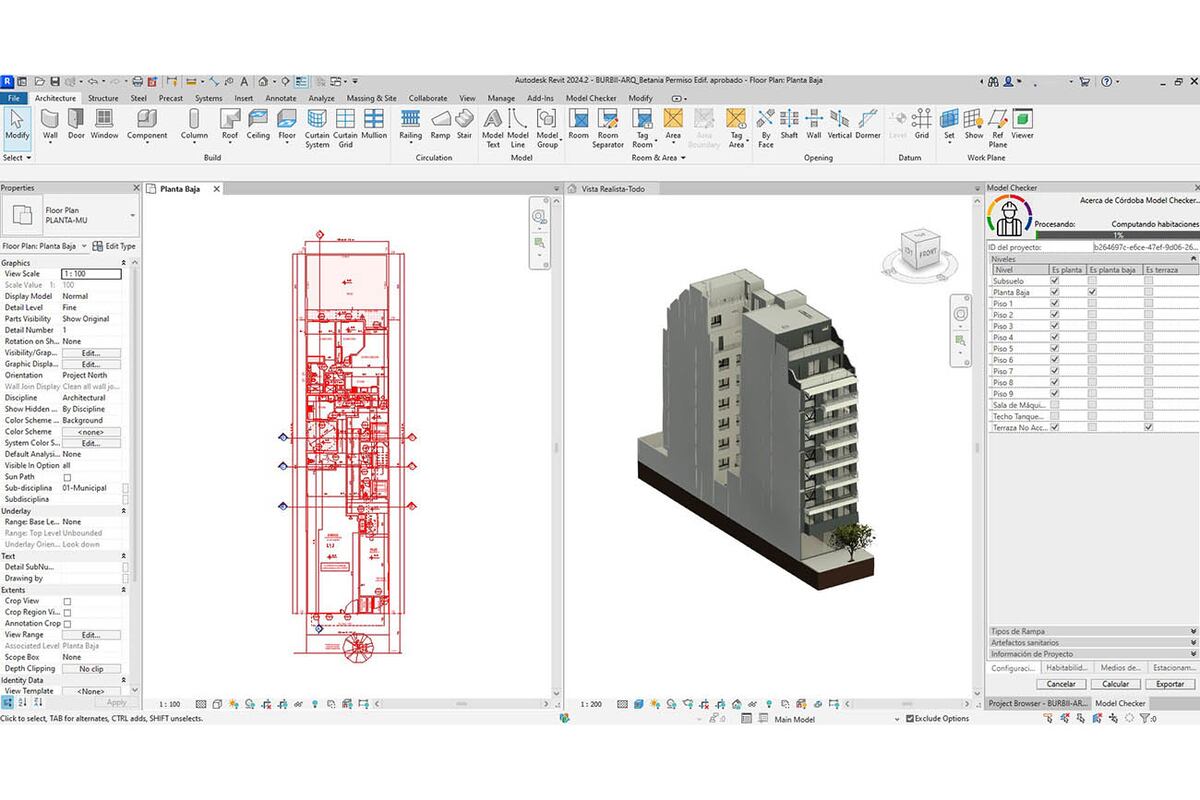This screenshot has width=1200, height=800.
Task: Select the Railing tool
Action: [411, 124]
